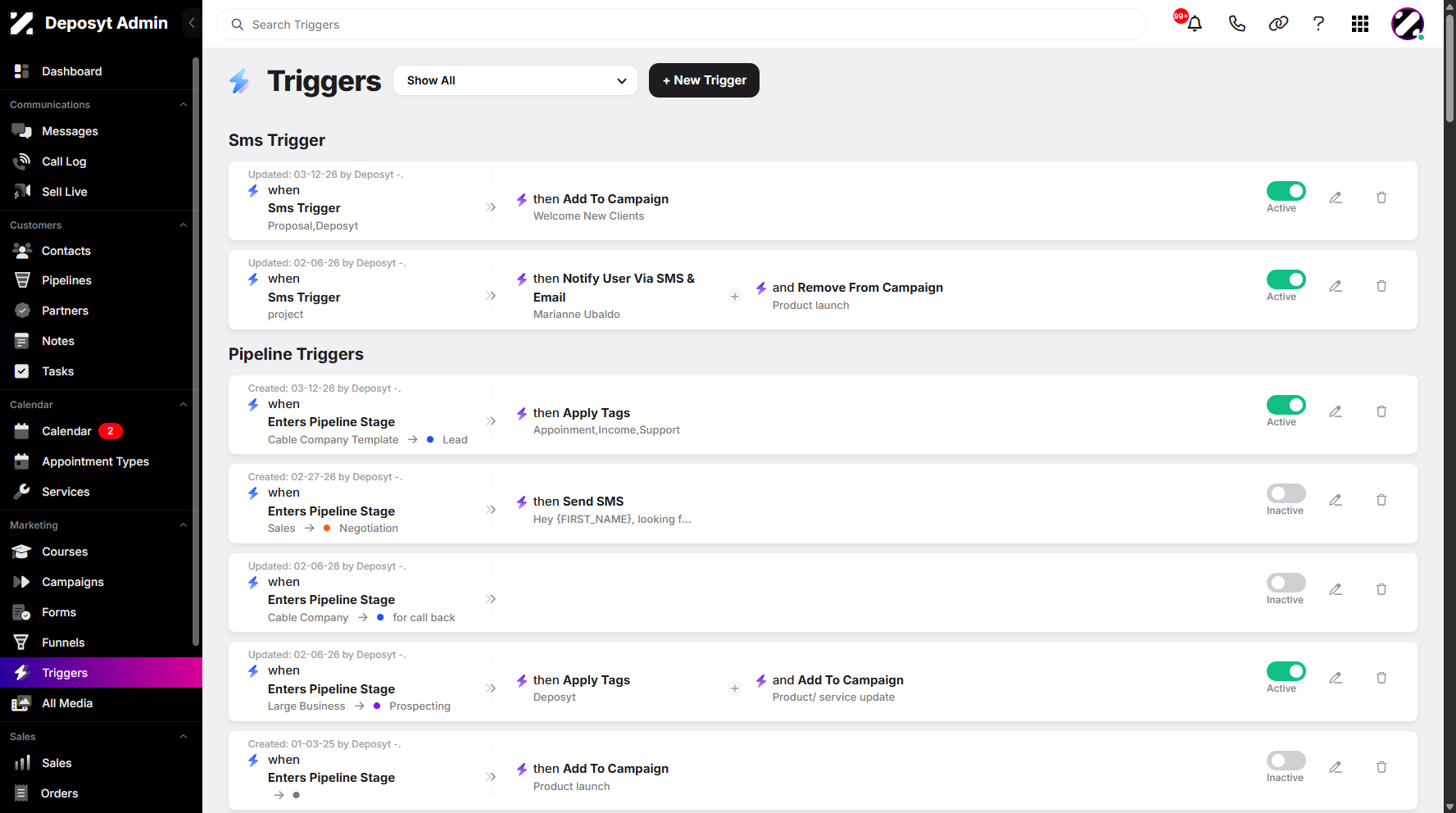Edit the bottom Product launch campaign trigger
The width and height of the screenshot is (1456, 813).
tap(1336, 767)
